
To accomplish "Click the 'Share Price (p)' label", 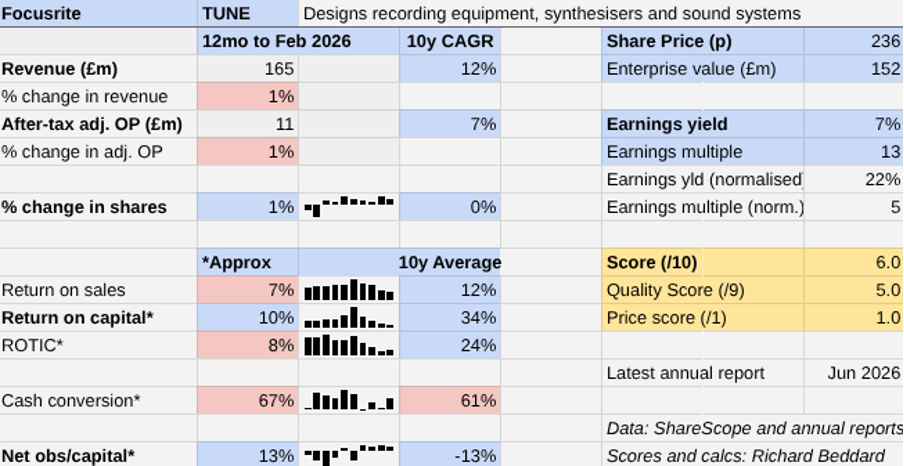I will pyautogui.click(x=703, y=42).
